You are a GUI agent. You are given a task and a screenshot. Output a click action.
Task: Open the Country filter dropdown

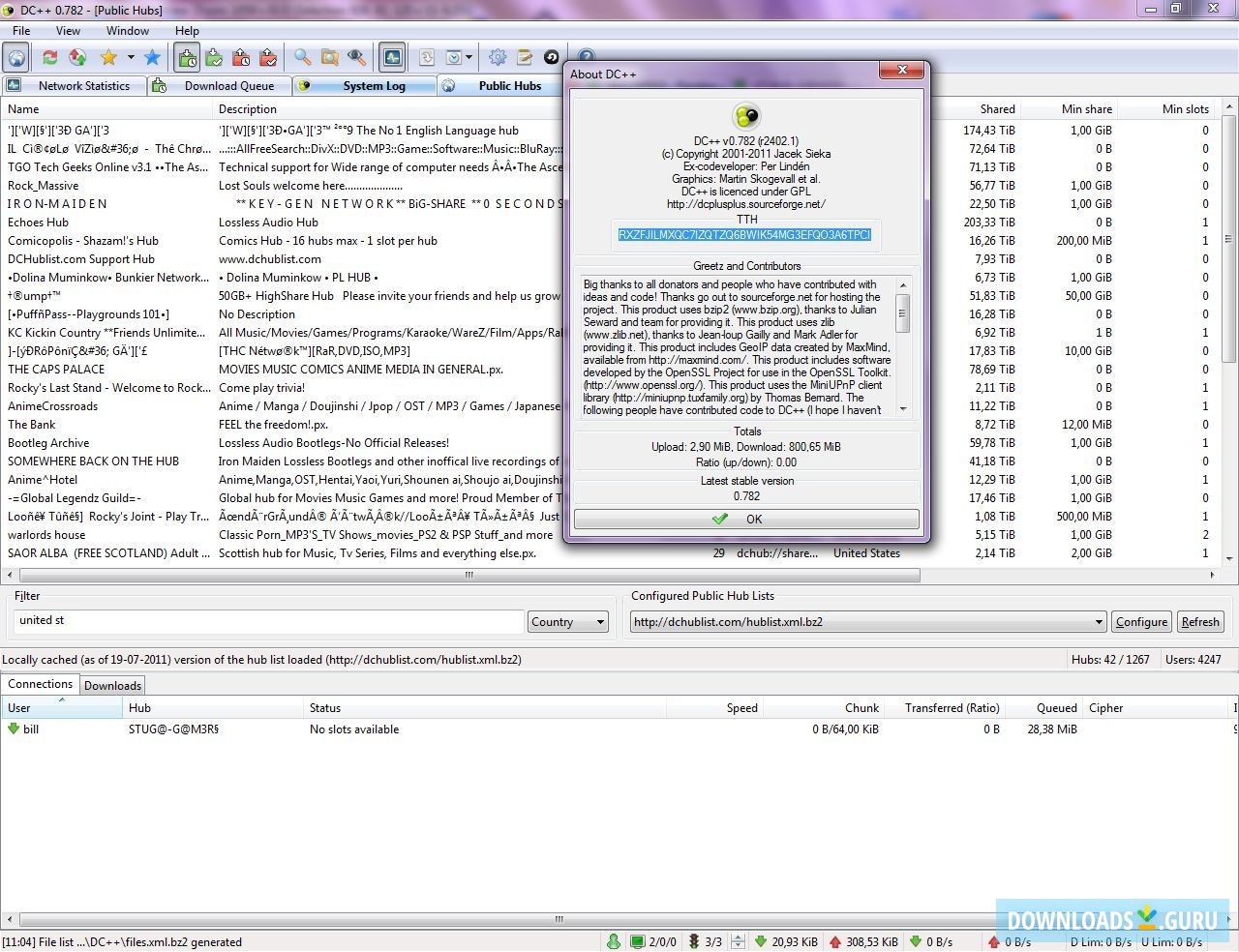coord(567,622)
